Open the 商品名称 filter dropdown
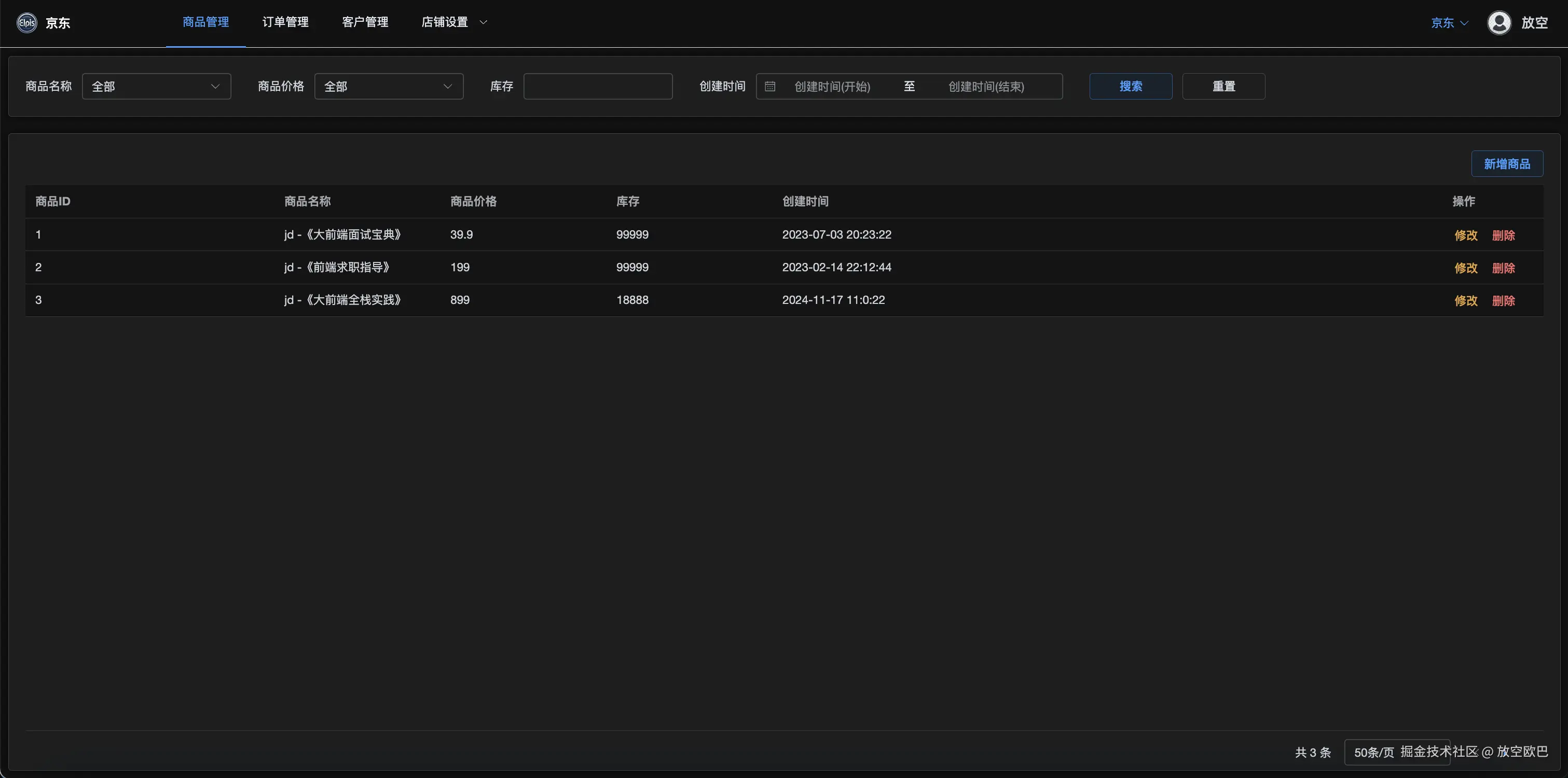Image resolution: width=1568 pixels, height=778 pixels. [x=156, y=87]
